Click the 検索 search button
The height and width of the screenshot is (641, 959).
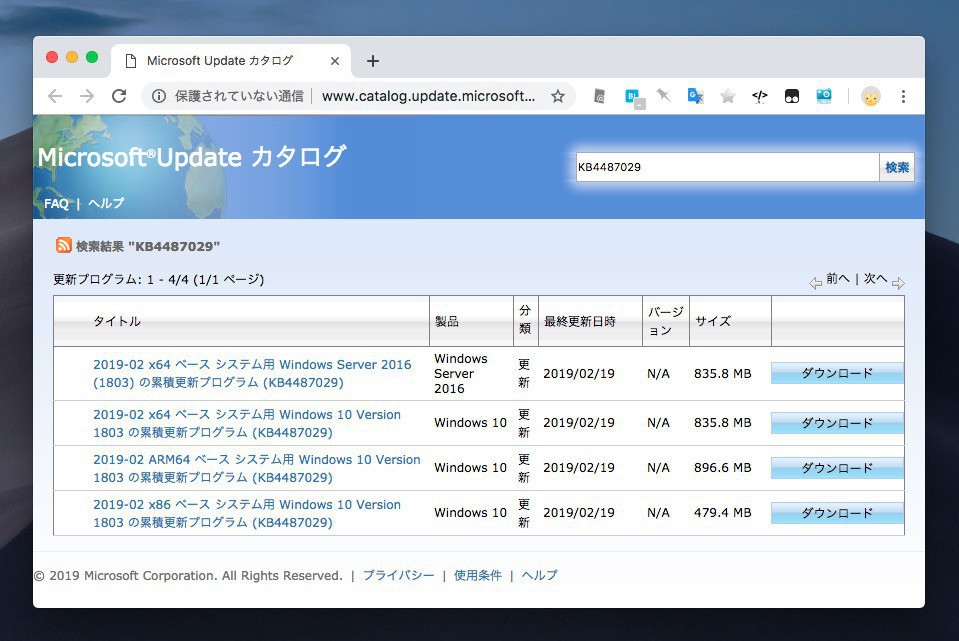(x=897, y=167)
